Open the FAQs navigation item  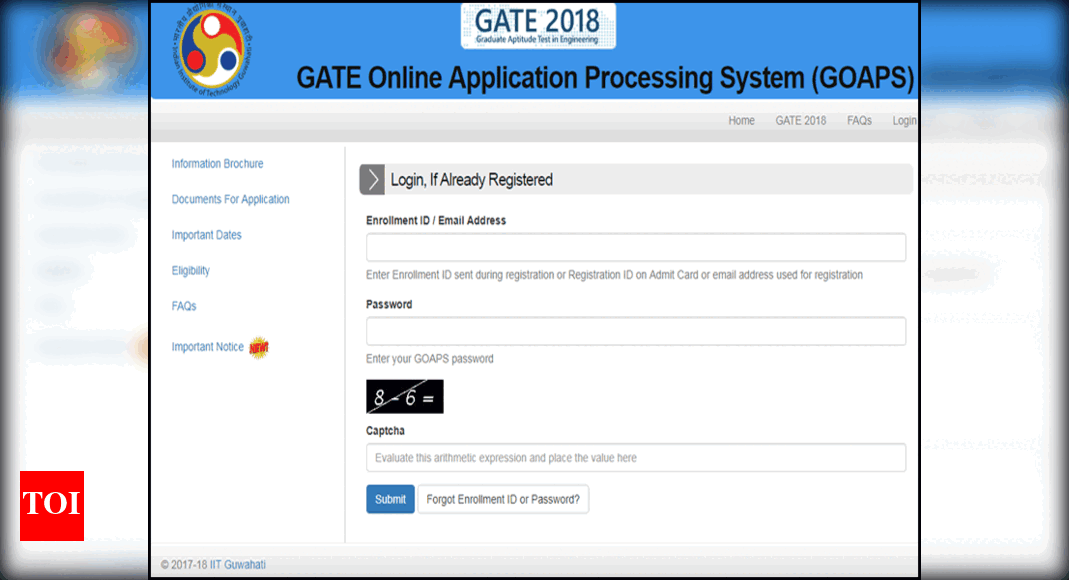tap(858, 120)
